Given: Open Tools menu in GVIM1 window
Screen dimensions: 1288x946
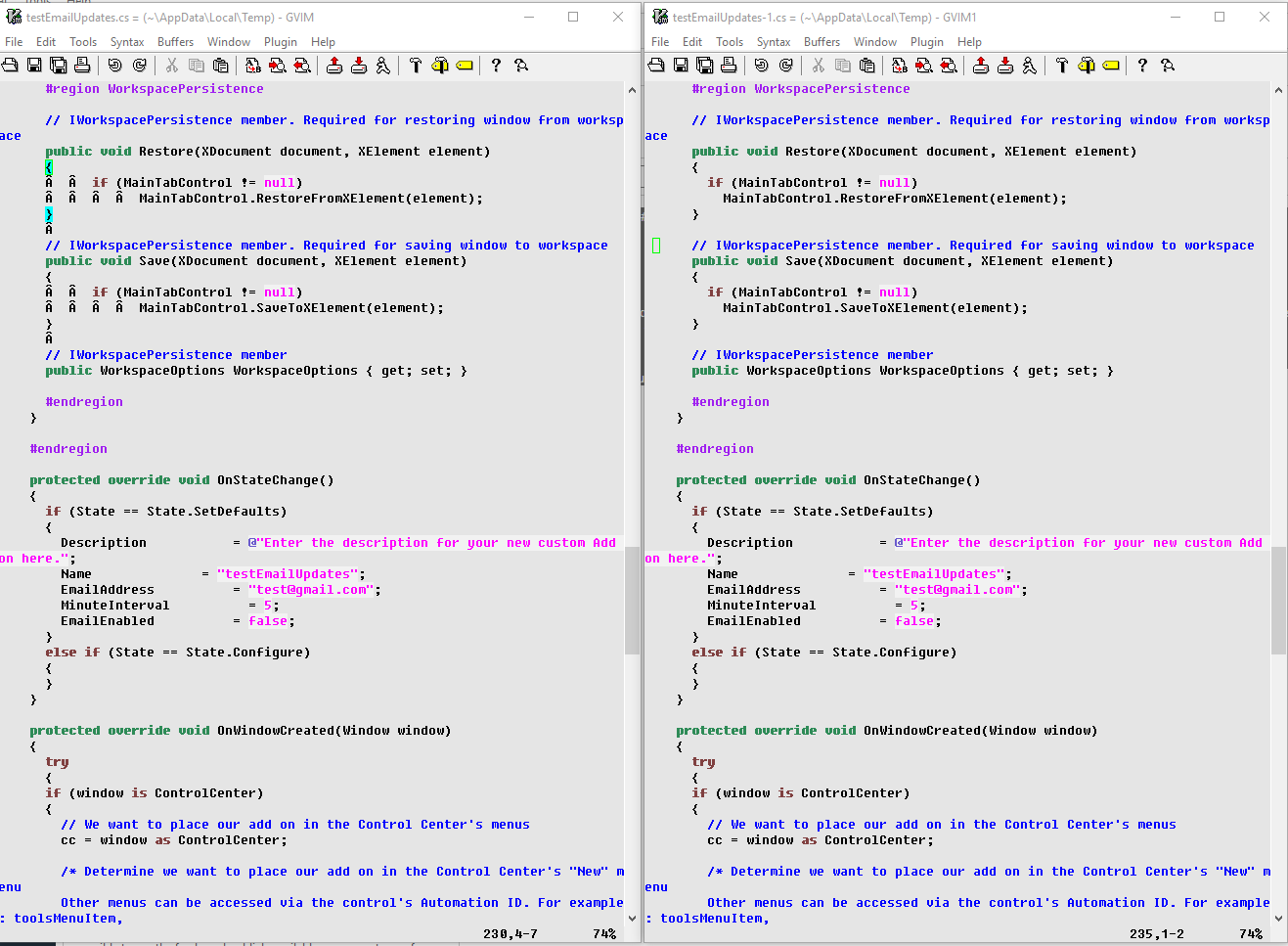Looking at the screenshot, I should (730, 42).
